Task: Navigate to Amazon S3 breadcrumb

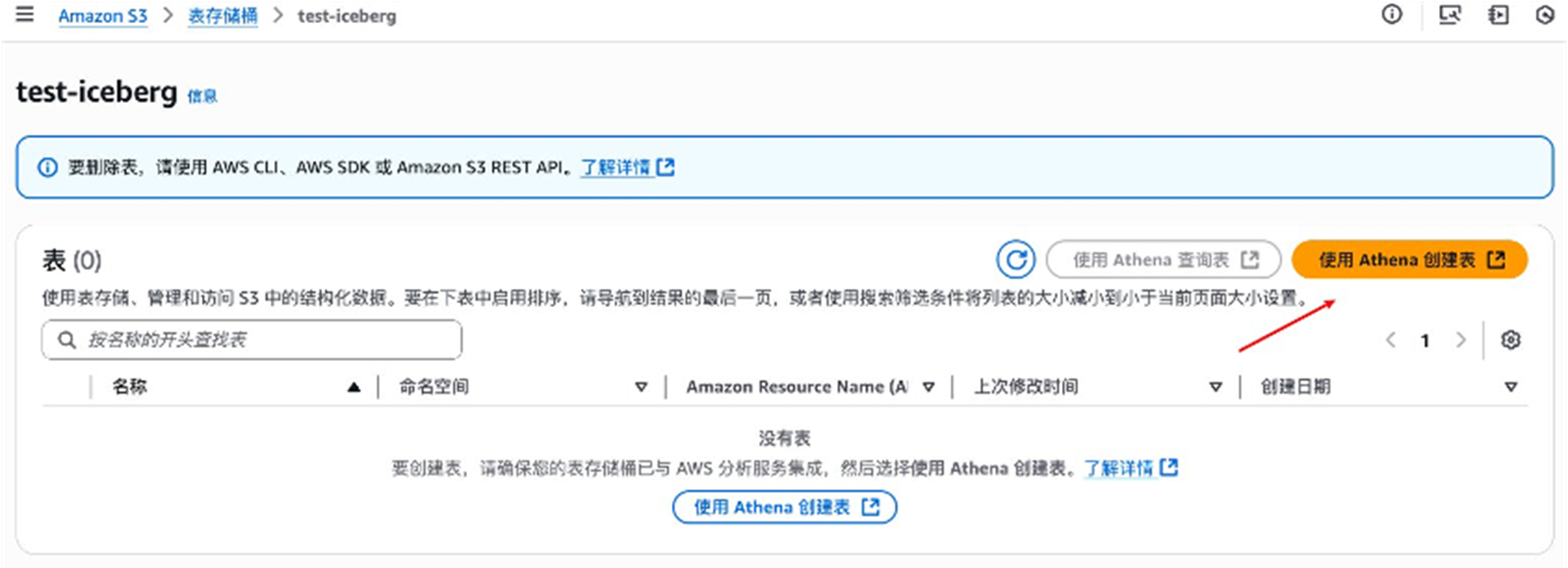Action: pos(102,16)
